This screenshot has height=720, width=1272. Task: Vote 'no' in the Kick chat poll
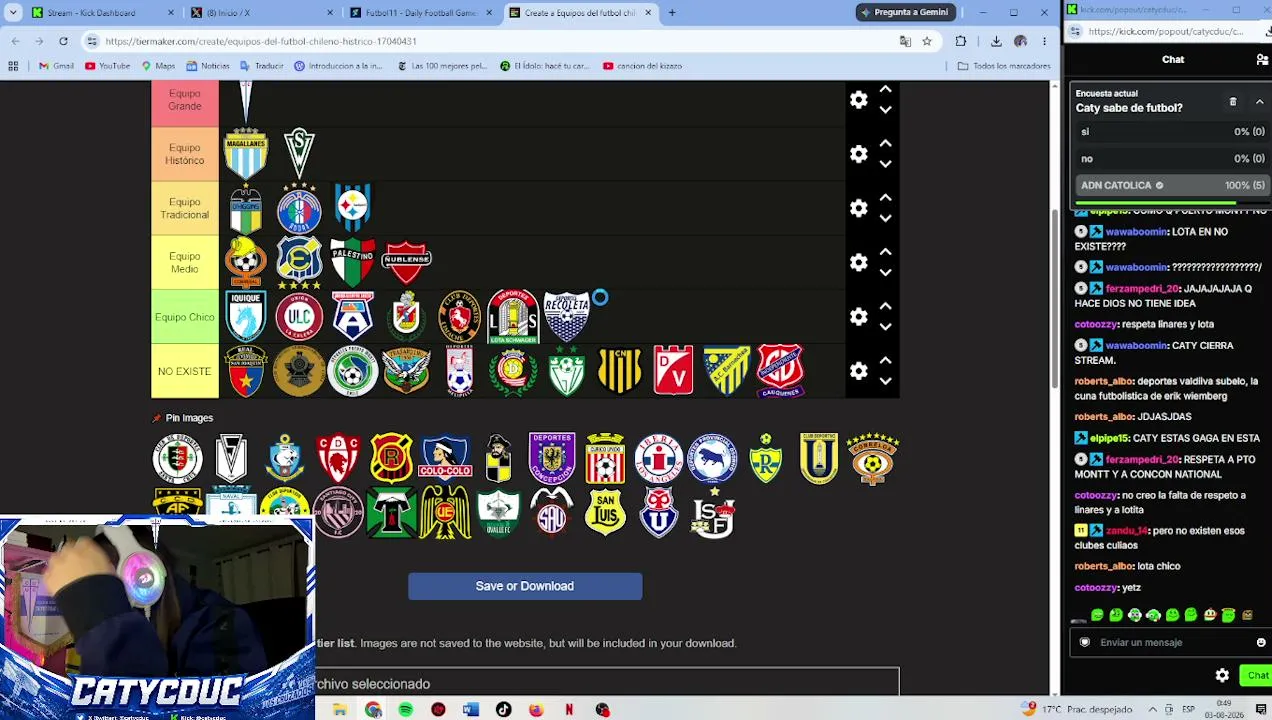click(x=1170, y=158)
